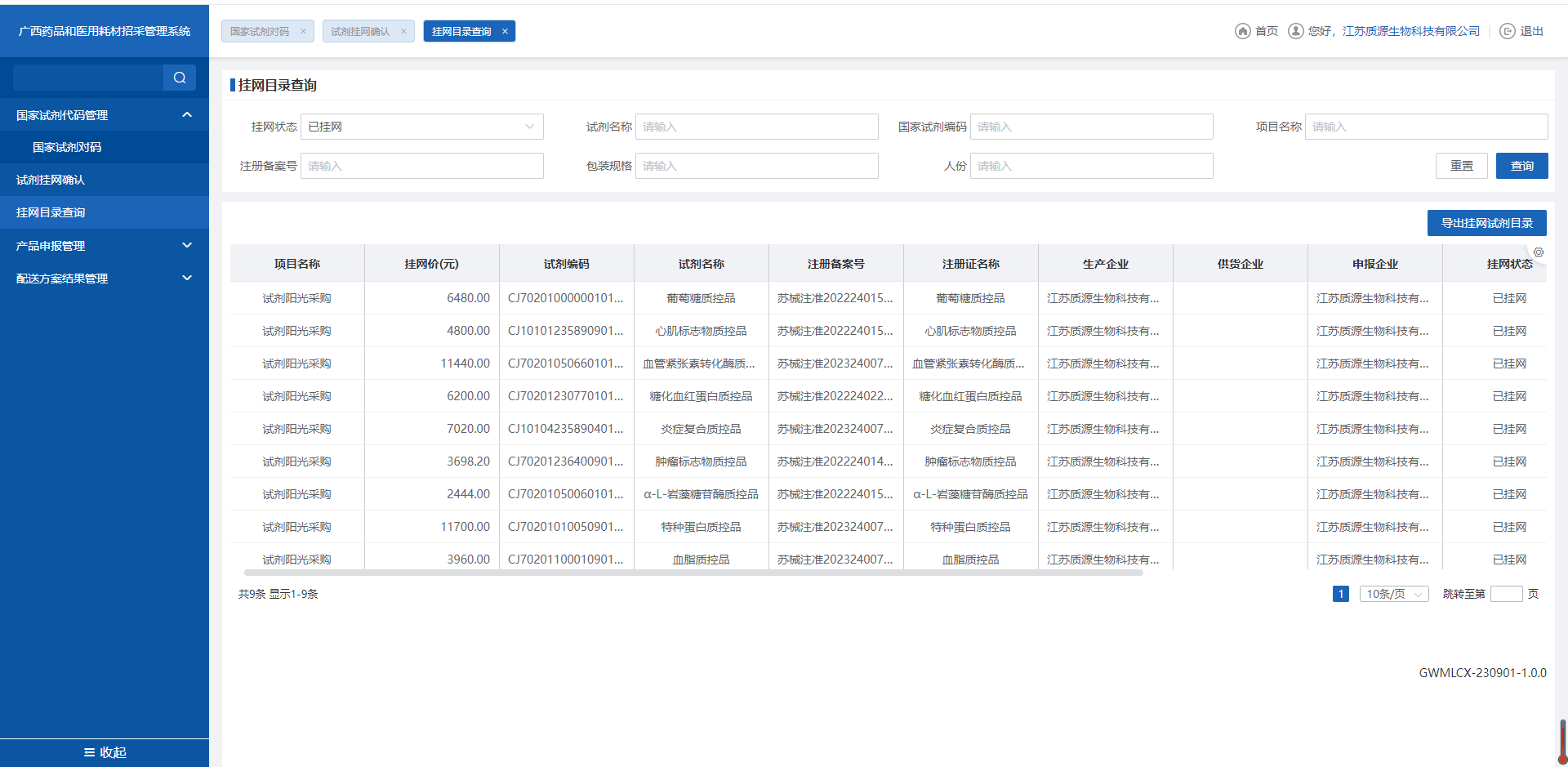
Task: Click the company name 江苏质源生物科技有限公司
Action: click(1411, 31)
